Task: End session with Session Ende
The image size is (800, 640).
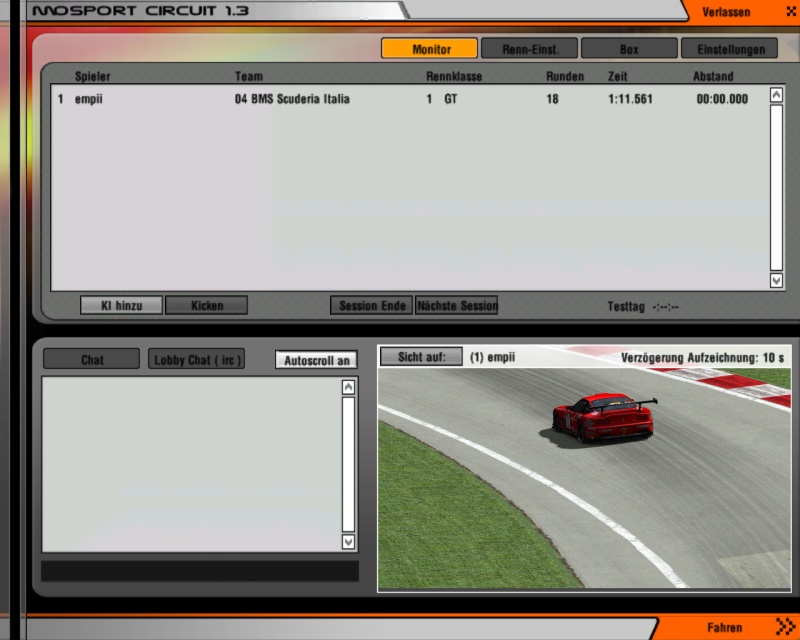Action: tap(371, 305)
